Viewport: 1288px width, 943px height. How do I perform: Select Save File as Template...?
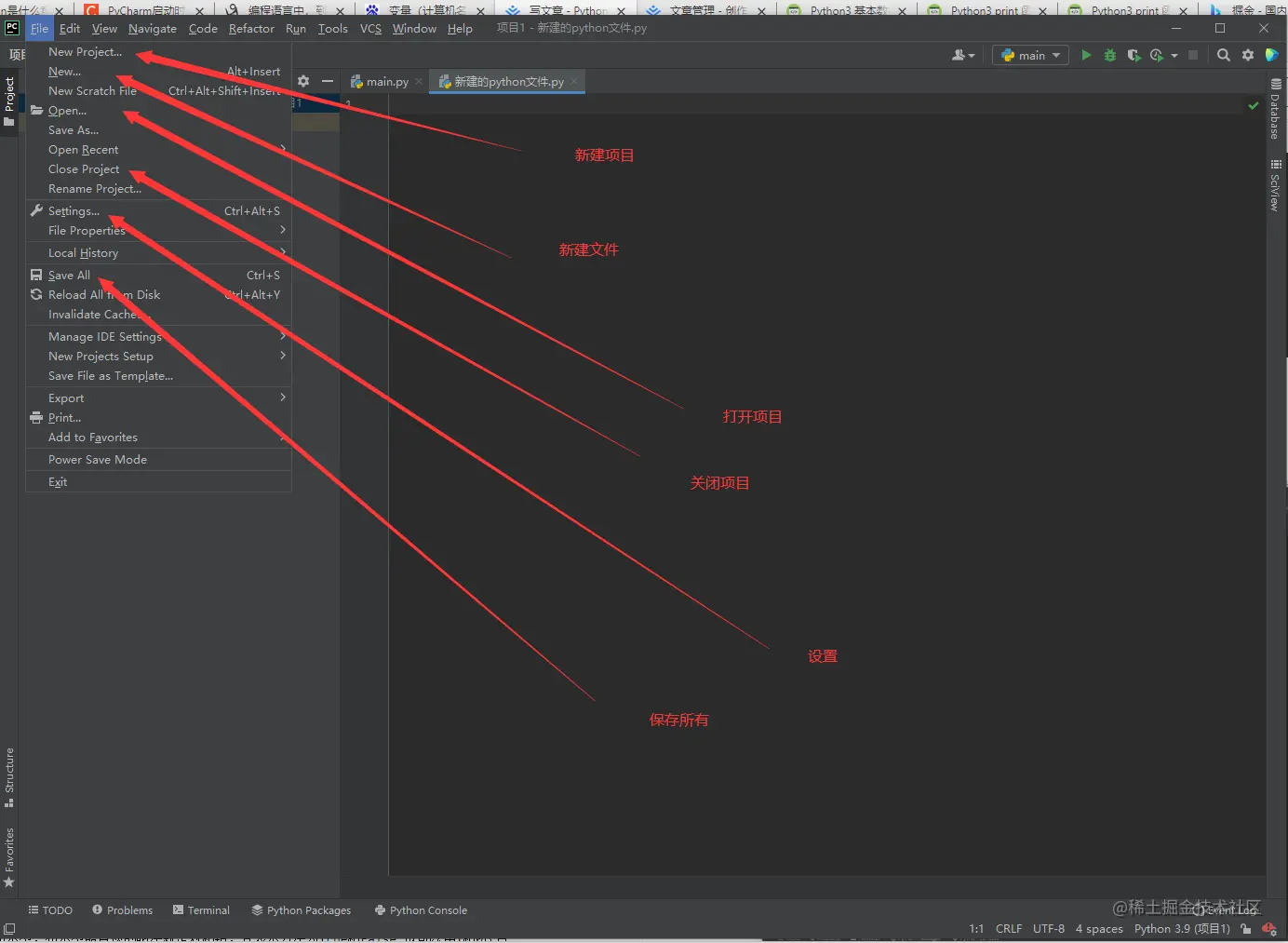[x=158, y=376]
